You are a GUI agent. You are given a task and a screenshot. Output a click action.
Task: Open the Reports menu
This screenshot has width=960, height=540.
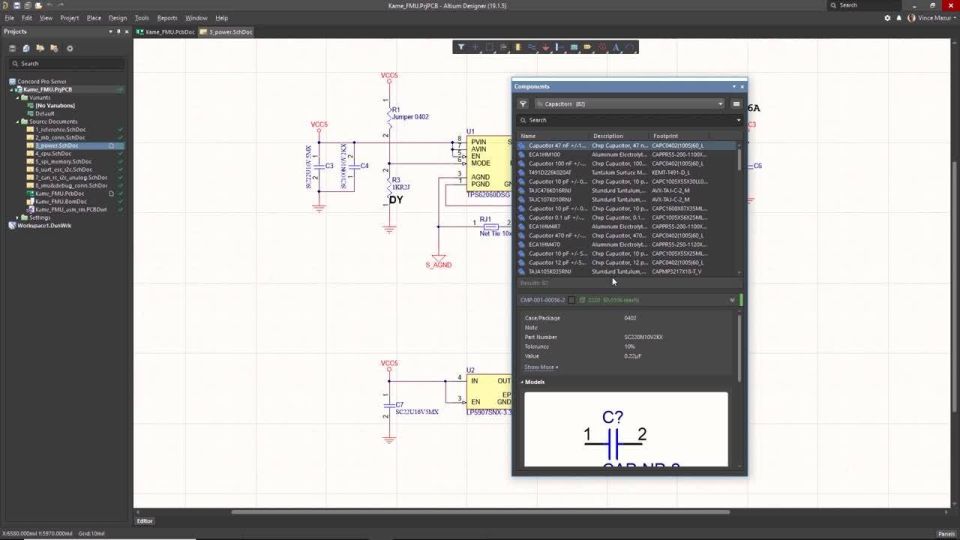pyautogui.click(x=167, y=18)
